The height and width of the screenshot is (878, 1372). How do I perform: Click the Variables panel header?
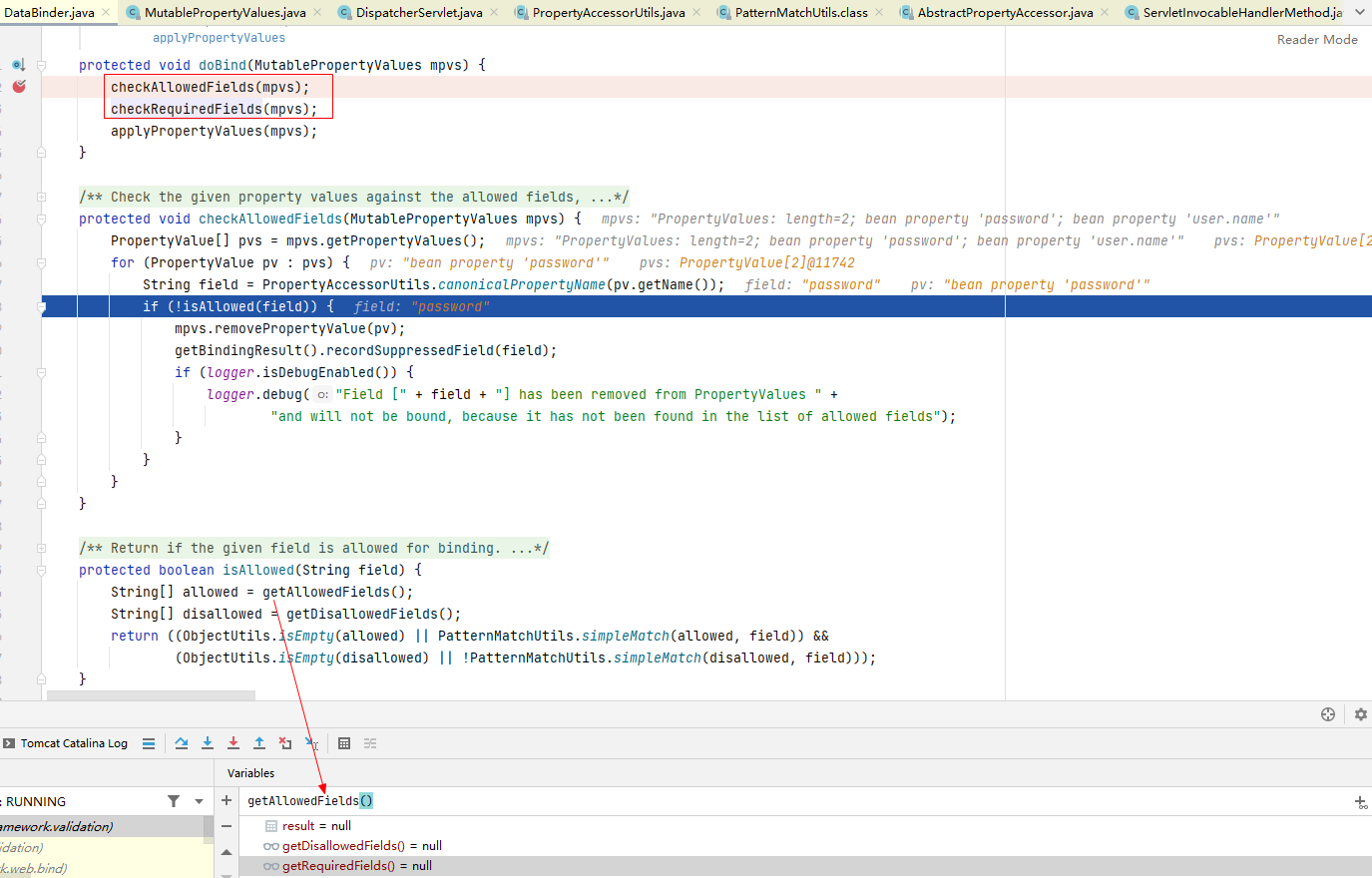pos(250,773)
